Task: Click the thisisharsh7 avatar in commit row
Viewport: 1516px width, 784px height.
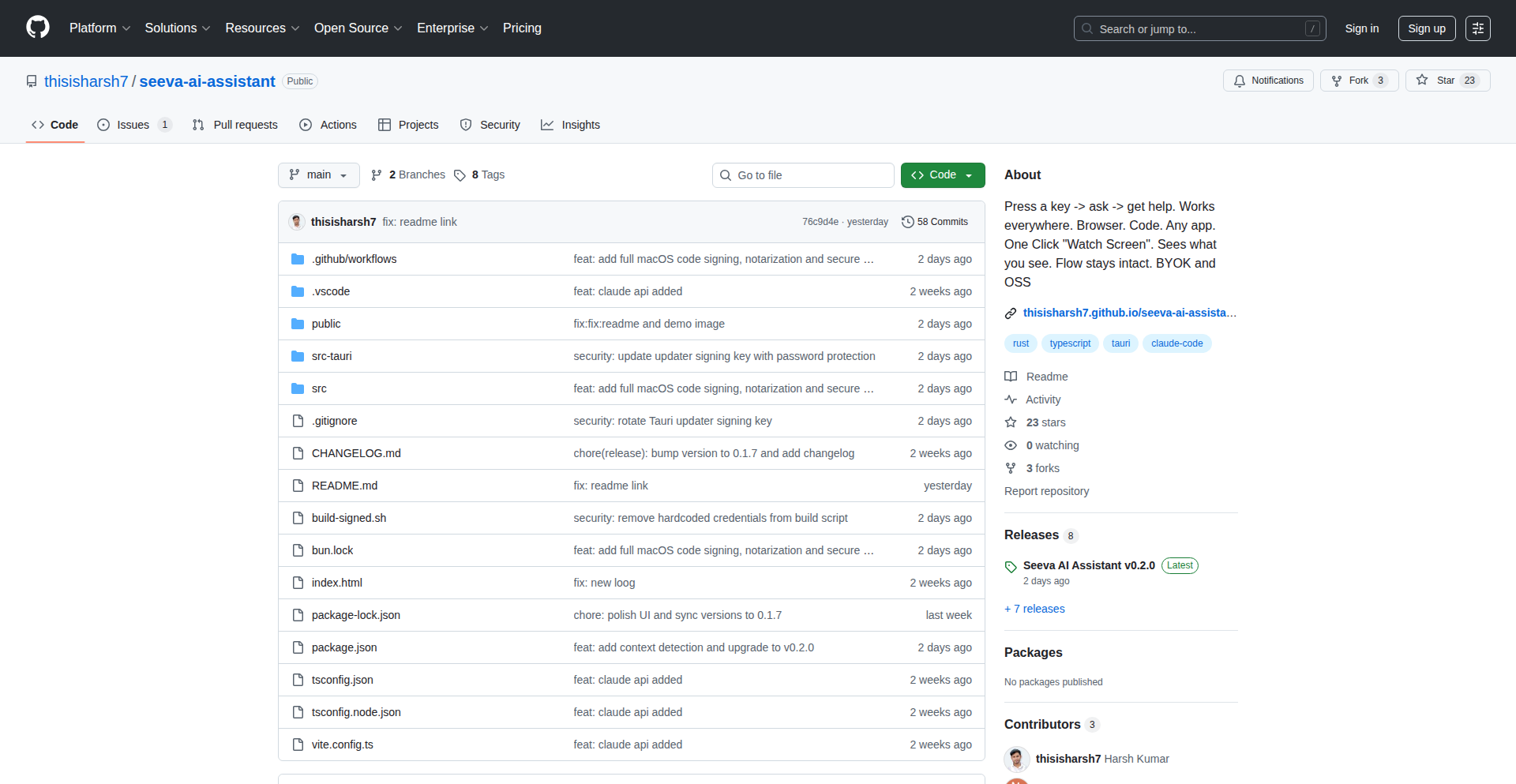Action: [x=297, y=222]
